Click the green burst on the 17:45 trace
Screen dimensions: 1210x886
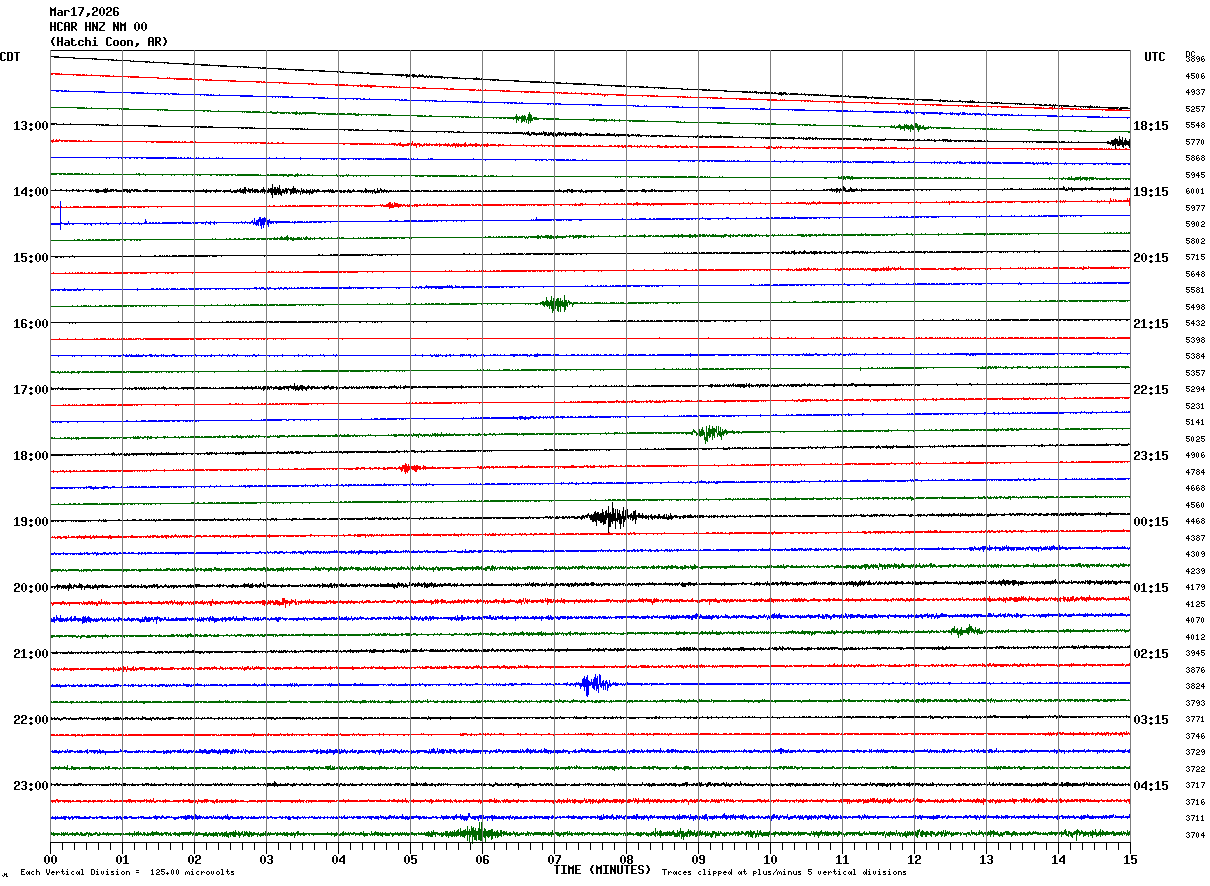(710, 433)
